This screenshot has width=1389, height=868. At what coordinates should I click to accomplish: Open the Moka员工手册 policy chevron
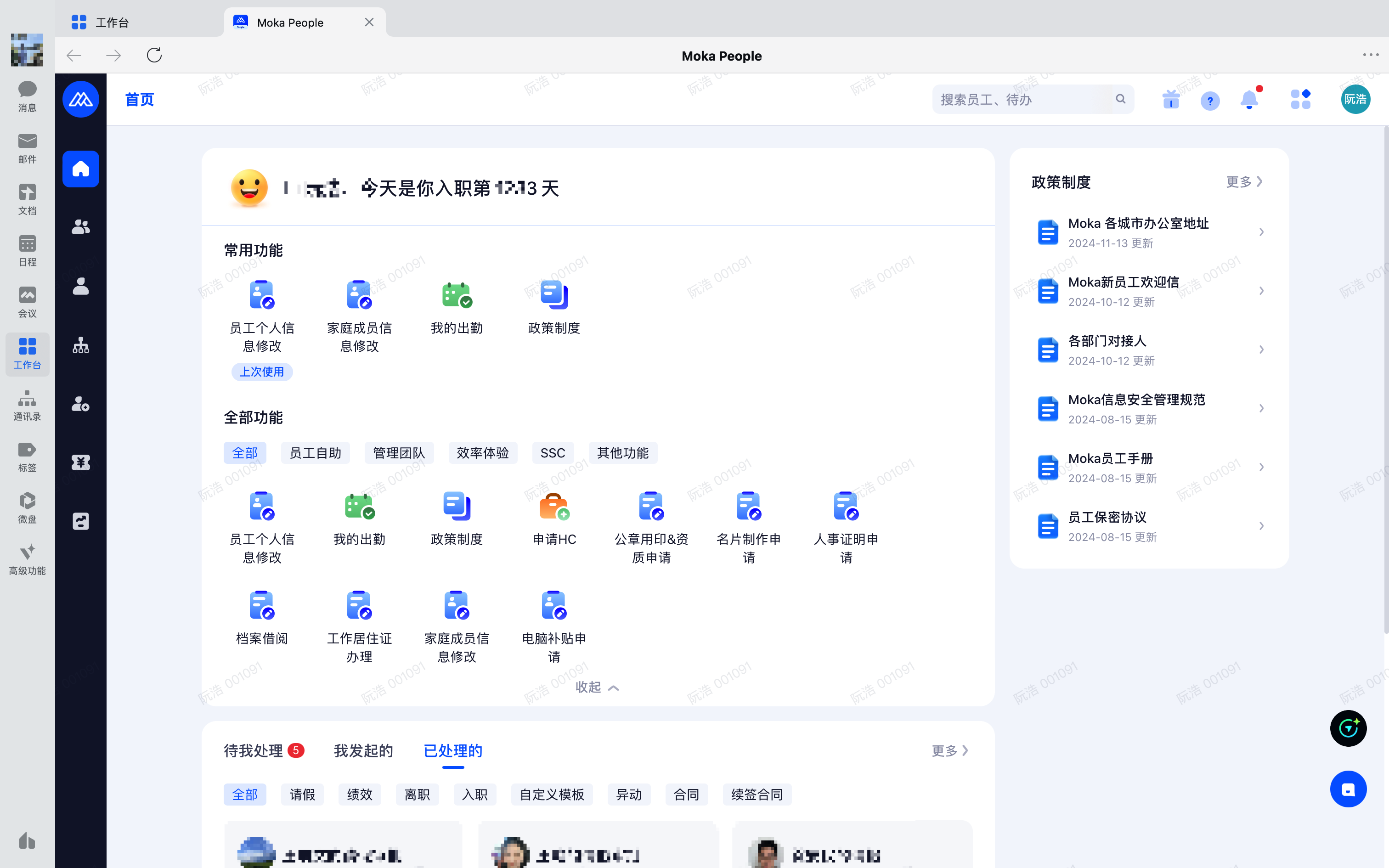coord(1261,468)
